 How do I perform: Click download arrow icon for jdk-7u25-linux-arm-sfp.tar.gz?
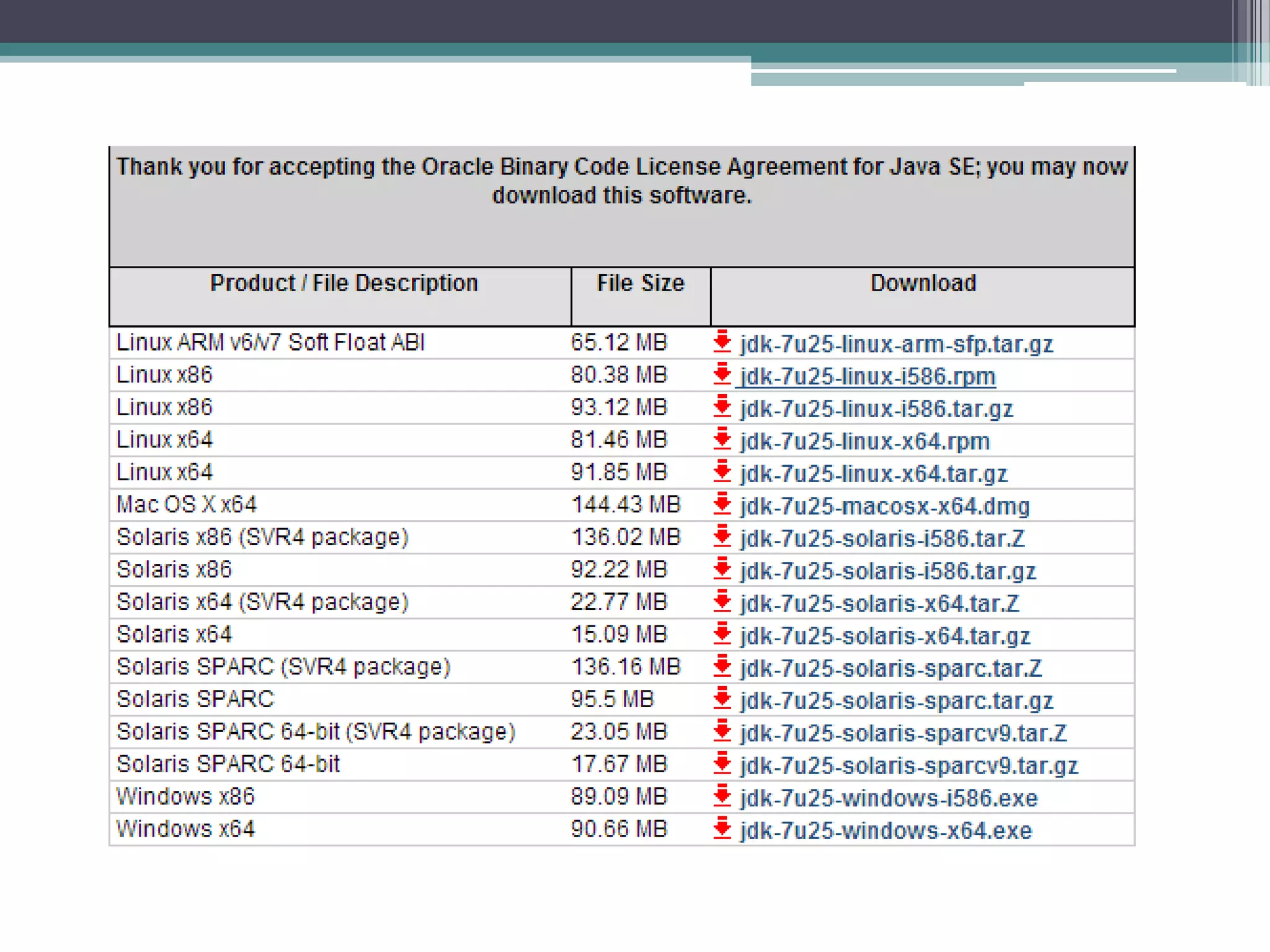(x=722, y=342)
